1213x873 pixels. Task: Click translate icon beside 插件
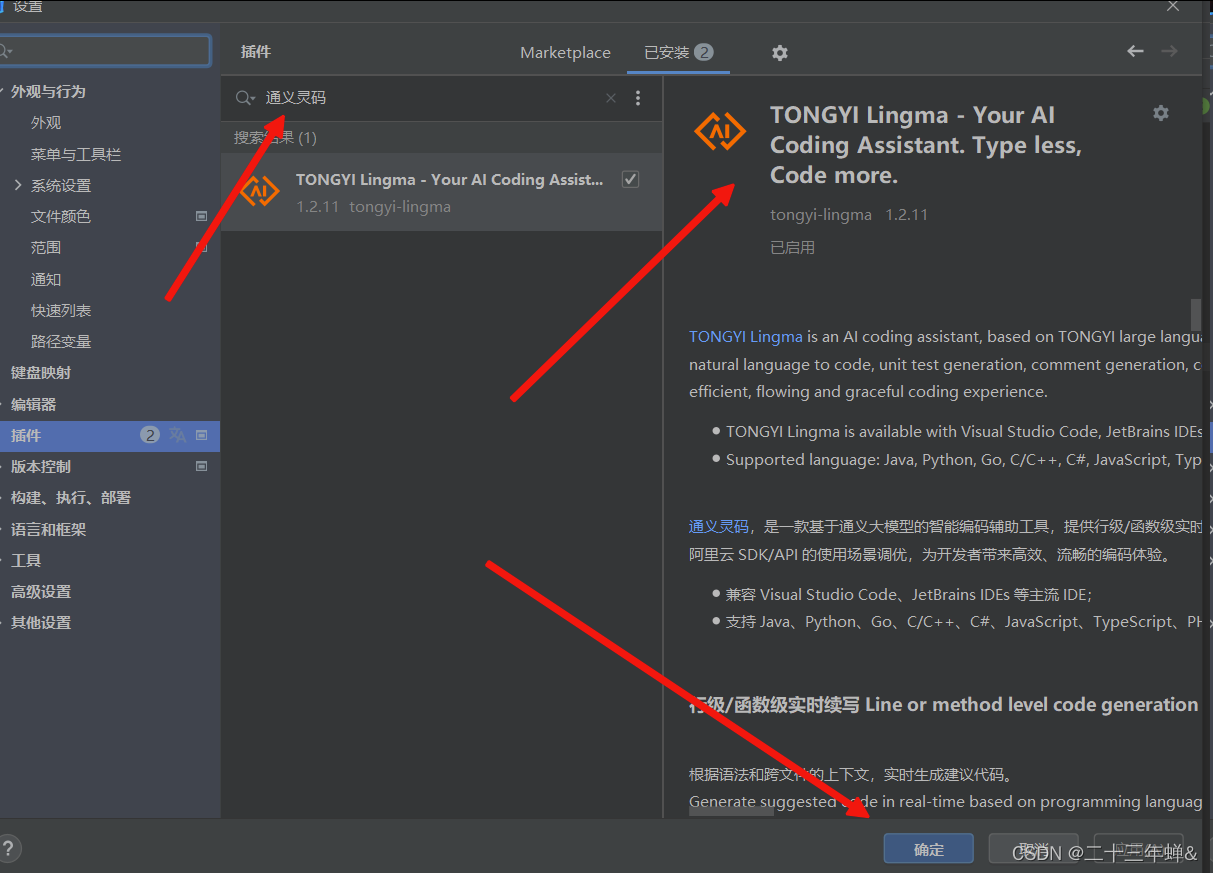click(x=178, y=435)
